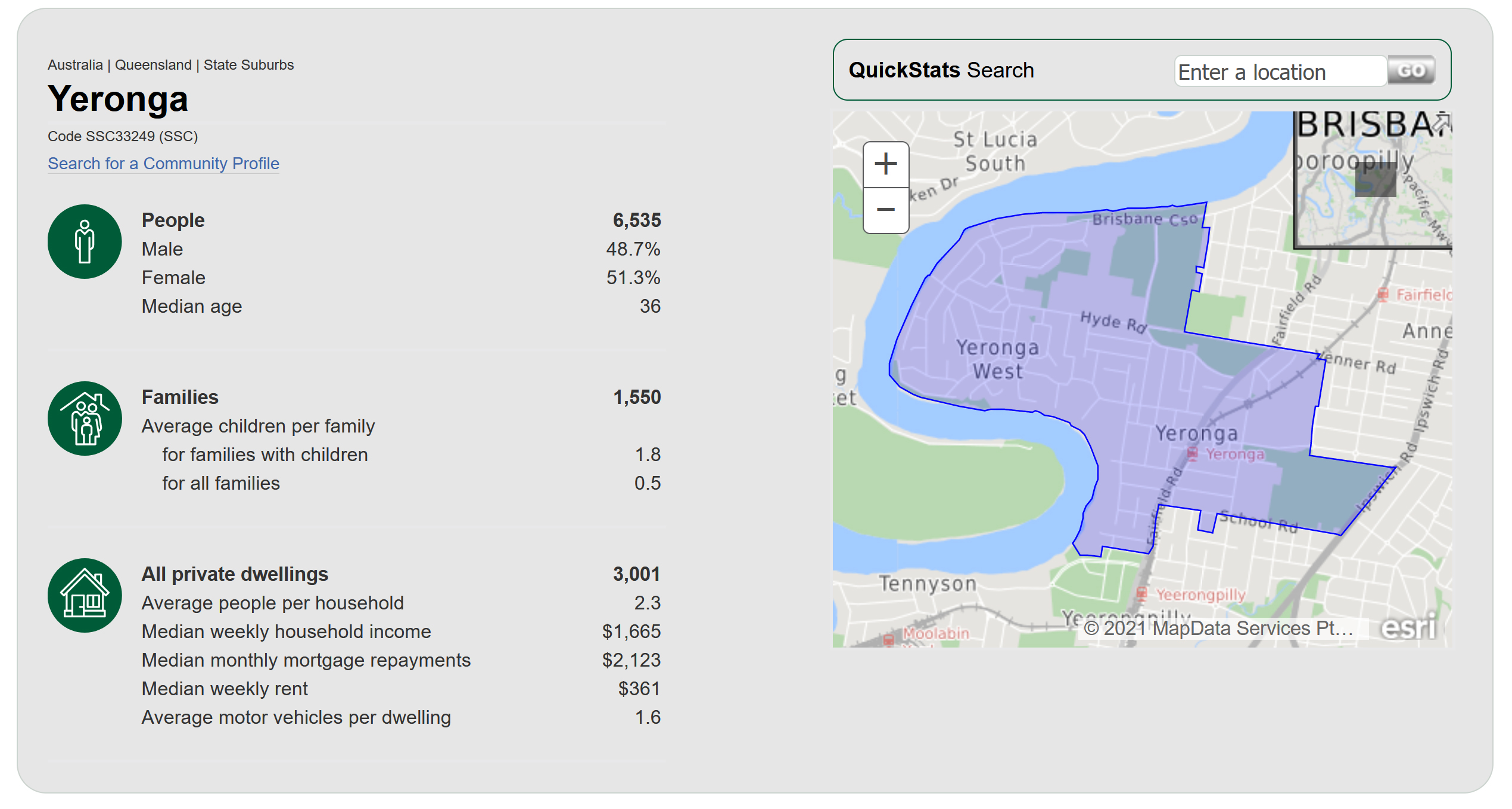Click the Yeronga West map label
Viewport: 1512px width, 809px height.
coord(998,359)
